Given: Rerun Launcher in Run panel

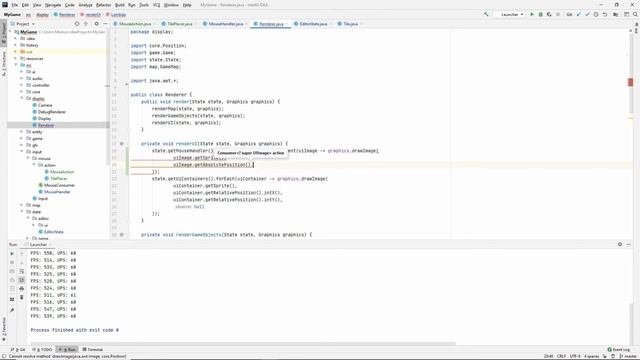Looking at the screenshot, I should (x=12, y=253).
